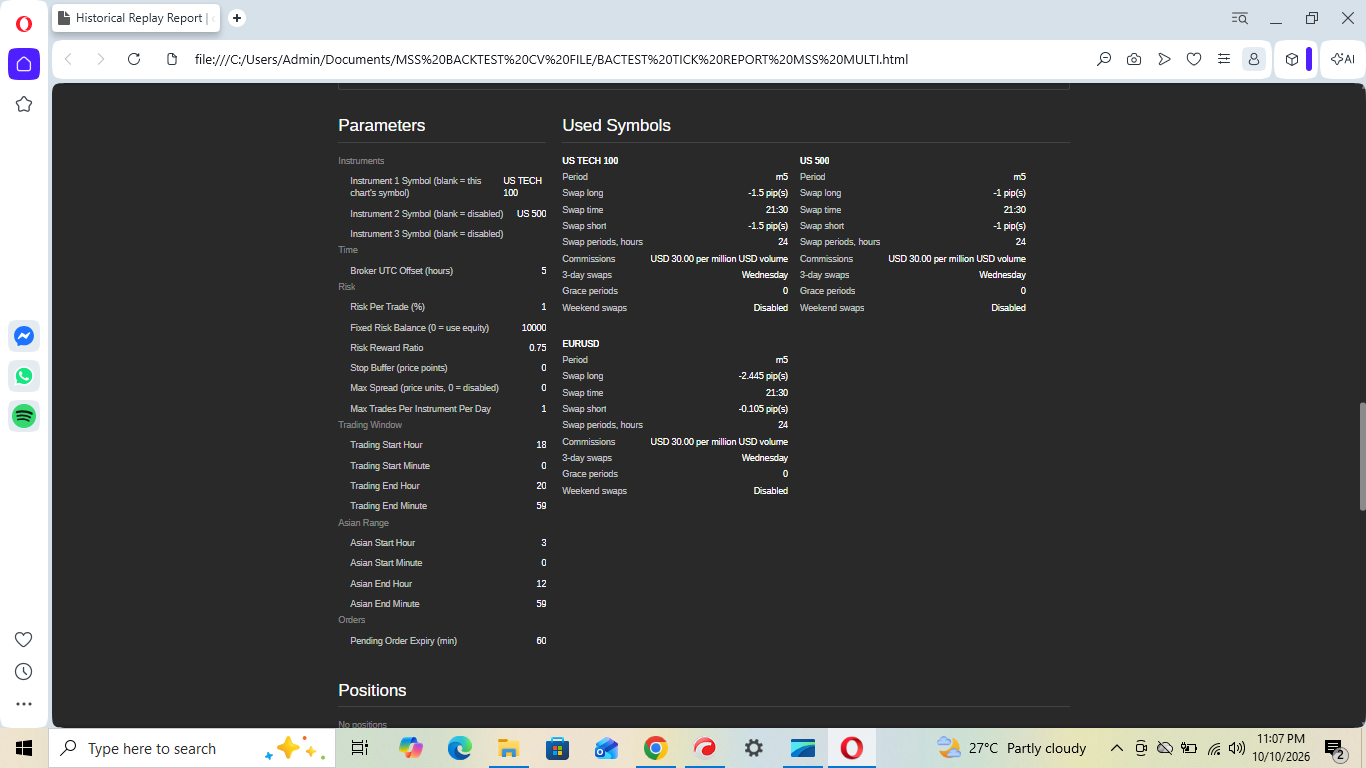This screenshot has width=1366, height=768.
Task: Open a new tab with the plus button
Action: (x=237, y=18)
